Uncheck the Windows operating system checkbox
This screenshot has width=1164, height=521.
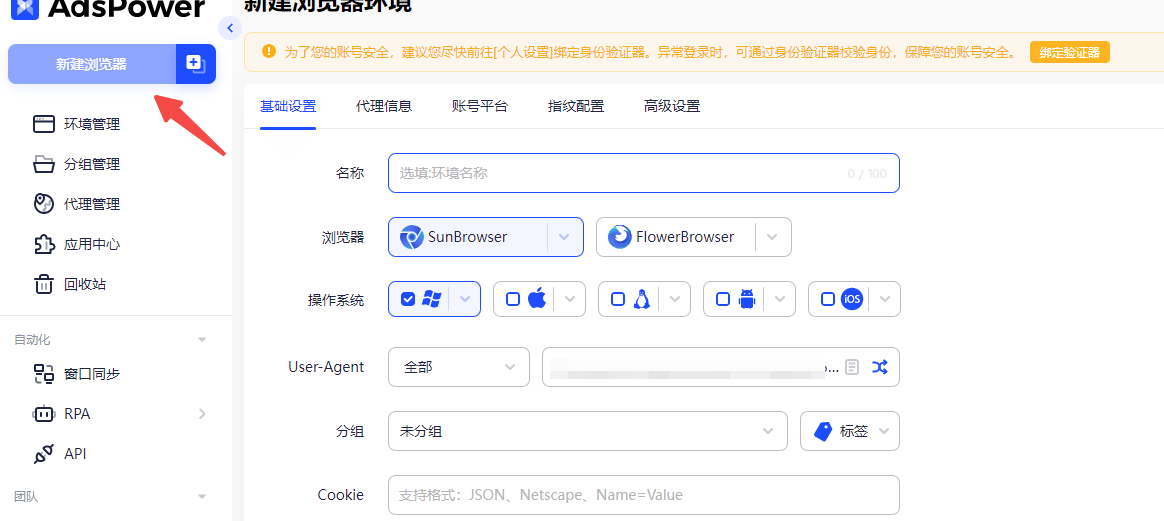408,299
